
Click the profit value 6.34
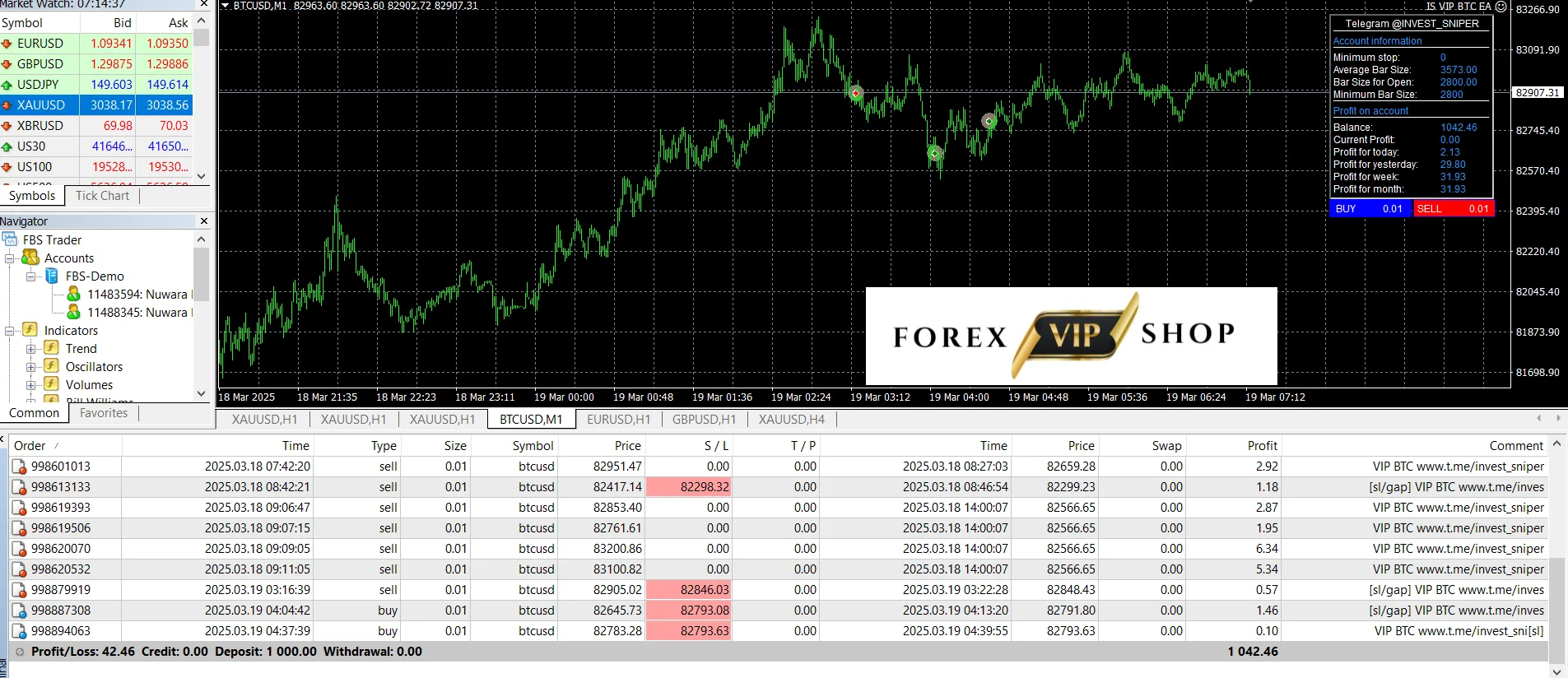pos(1267,549)
